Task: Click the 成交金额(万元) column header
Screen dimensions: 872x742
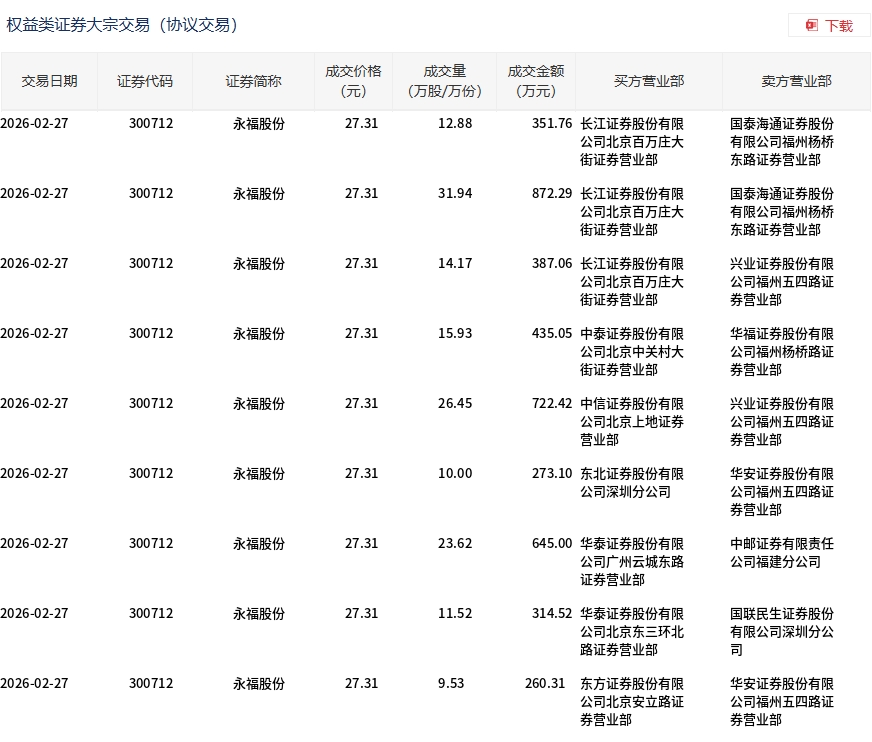Action: [536, 81]
